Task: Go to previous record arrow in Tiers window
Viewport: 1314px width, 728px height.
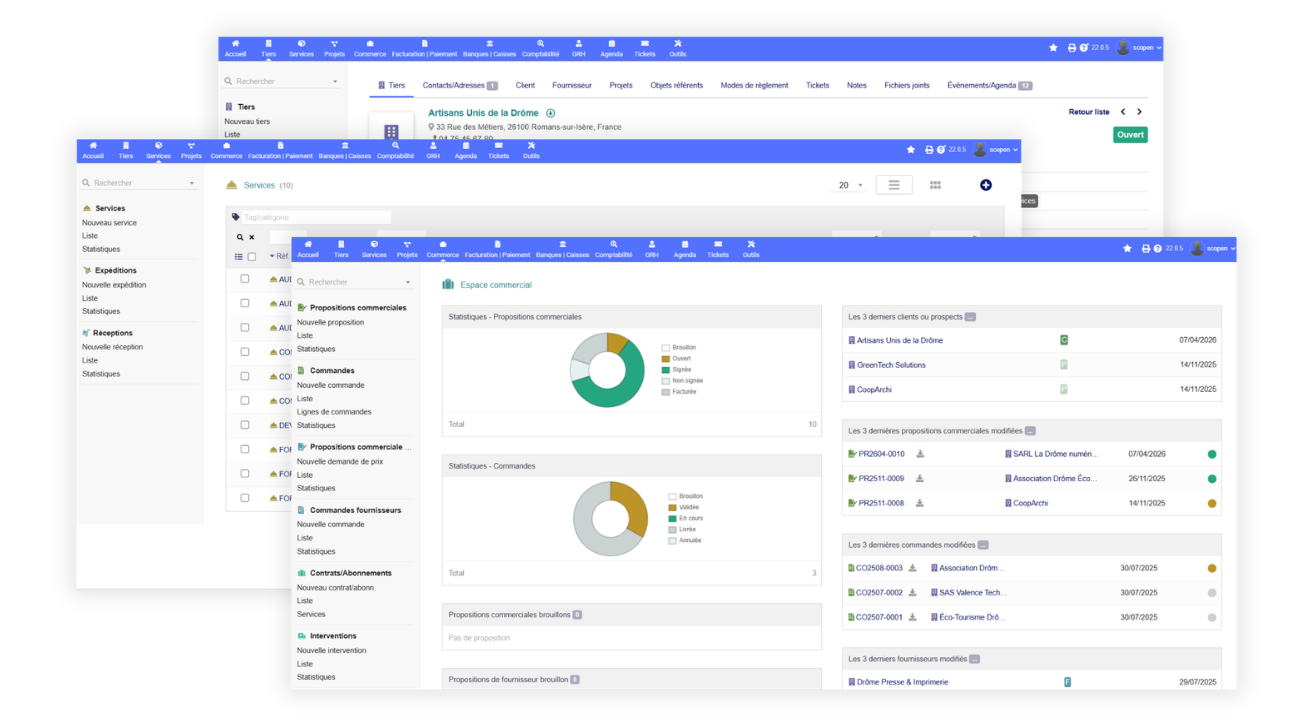Action: click(1123, 112)
